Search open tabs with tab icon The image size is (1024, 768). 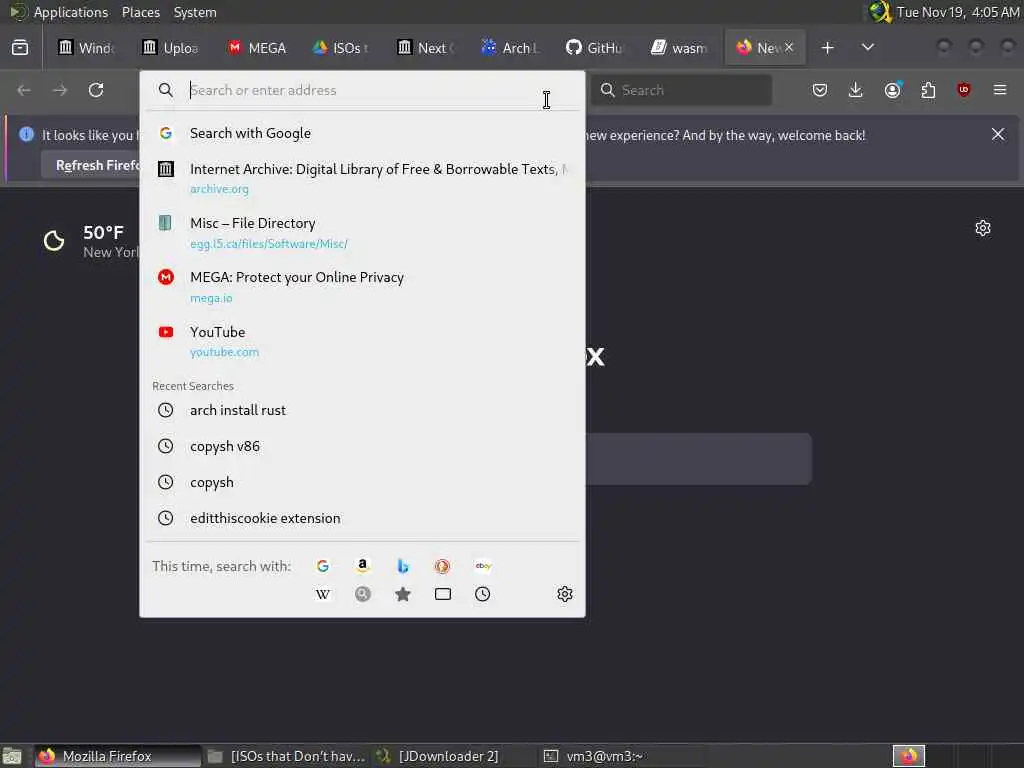443,594
